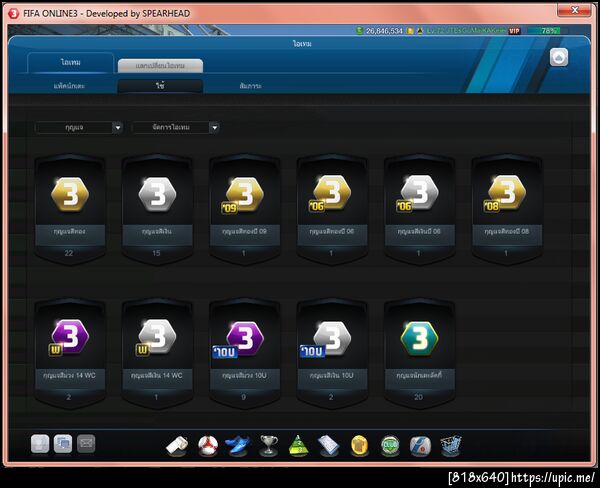
Task: Open the shopping cart store icon
Action: pos(451,446)
